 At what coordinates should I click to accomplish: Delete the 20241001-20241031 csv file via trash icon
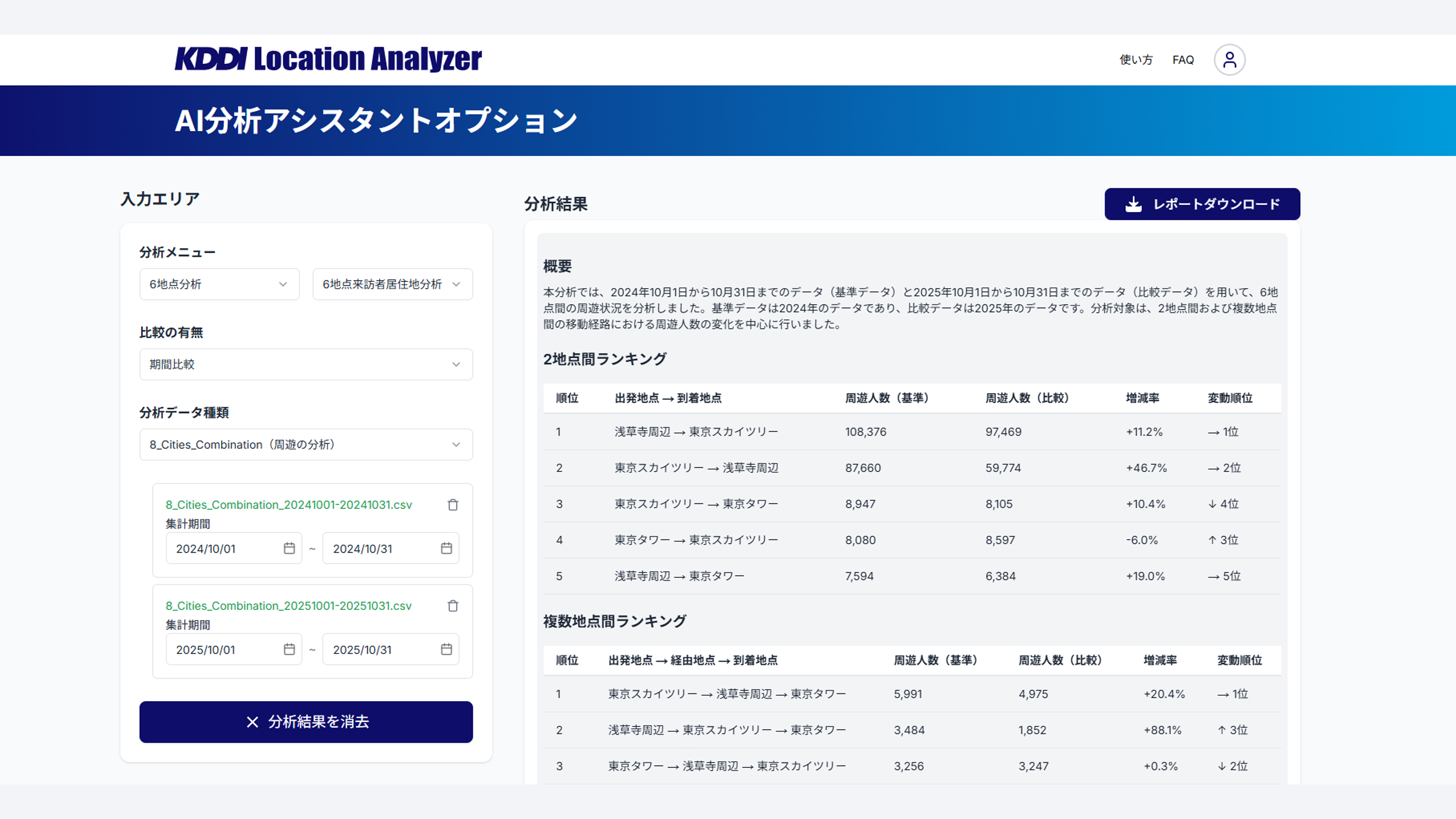coord(453,505)
